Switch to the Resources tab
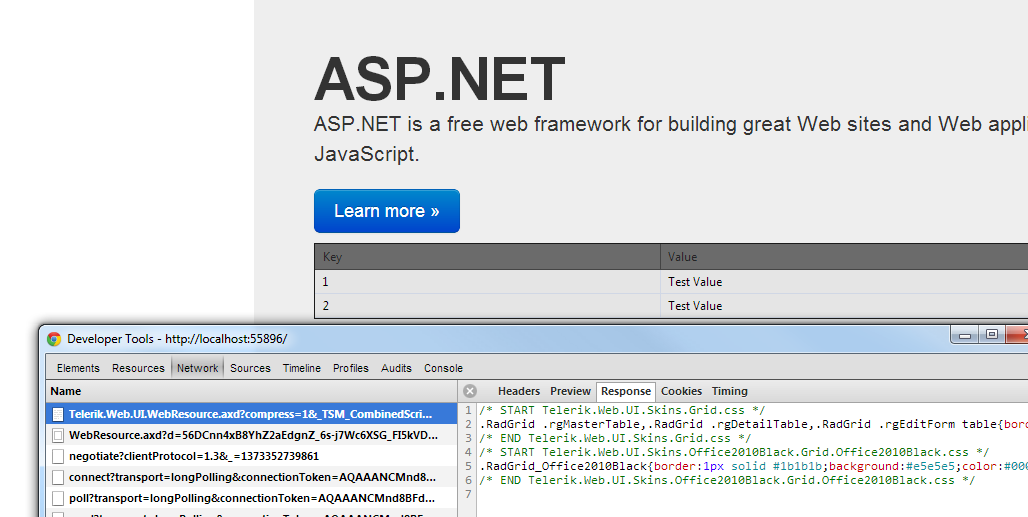Viewport: 1028px width, 517px height. click(138, 368)
